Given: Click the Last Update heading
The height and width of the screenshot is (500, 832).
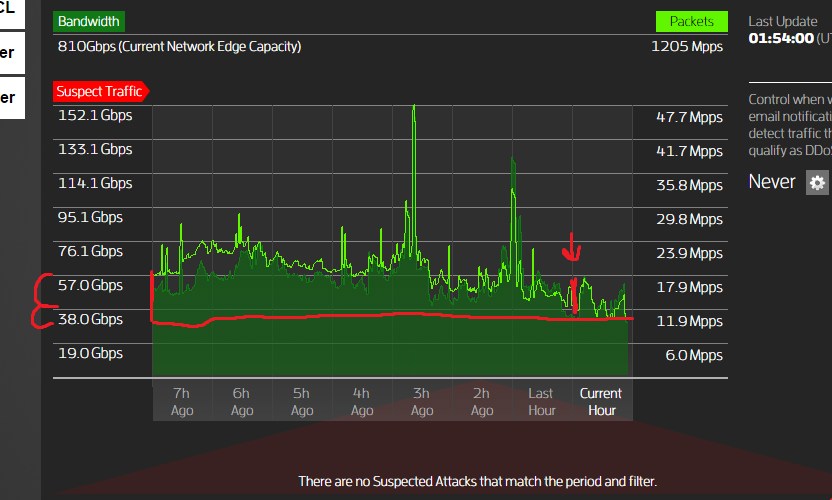Looking at the screenshot, I should 783,22.
